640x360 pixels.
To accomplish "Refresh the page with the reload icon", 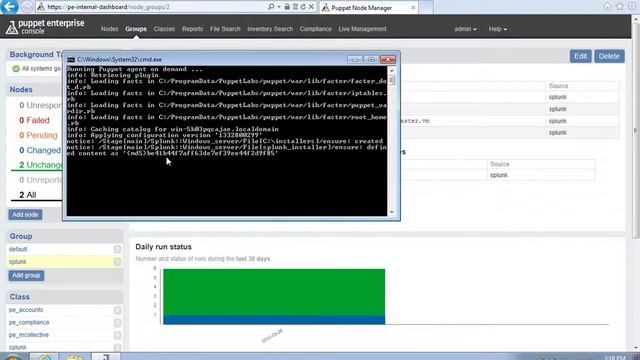I will pyautogui.click(x=303, y=7).
